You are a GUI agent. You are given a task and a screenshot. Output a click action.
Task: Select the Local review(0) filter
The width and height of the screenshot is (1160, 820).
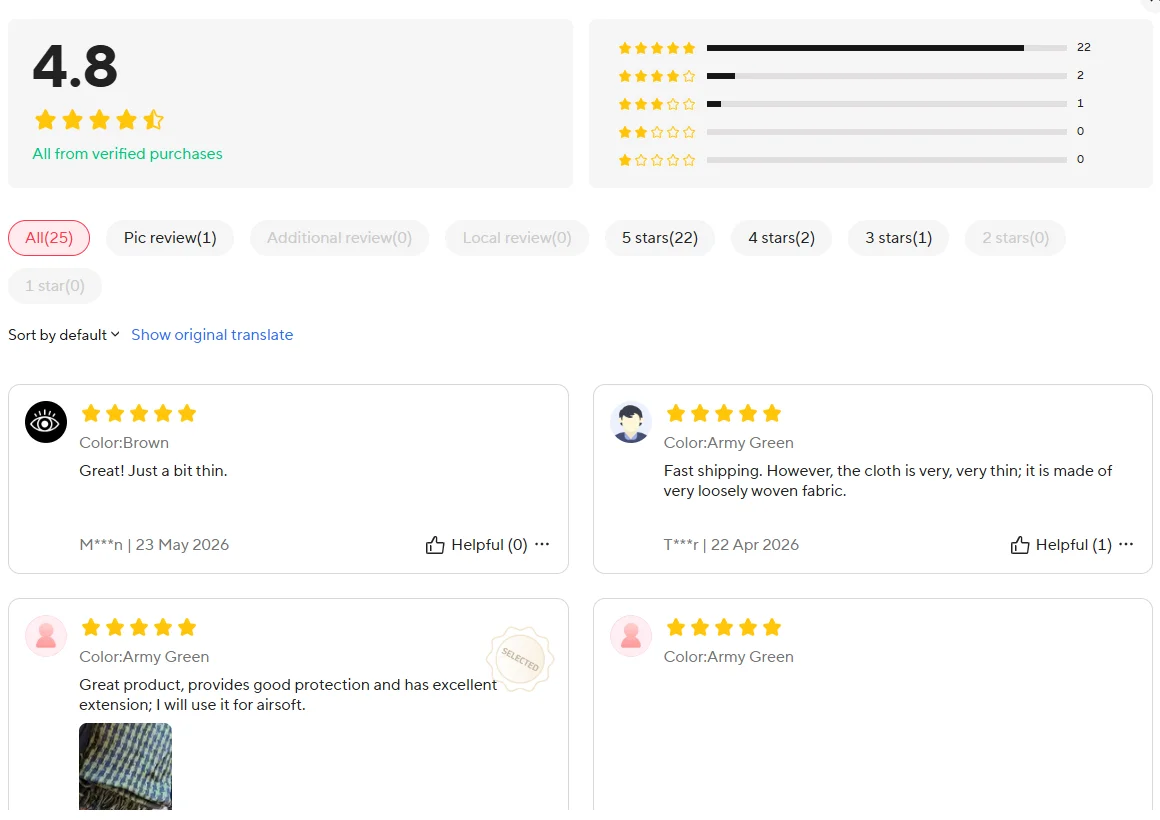point(517,238)
